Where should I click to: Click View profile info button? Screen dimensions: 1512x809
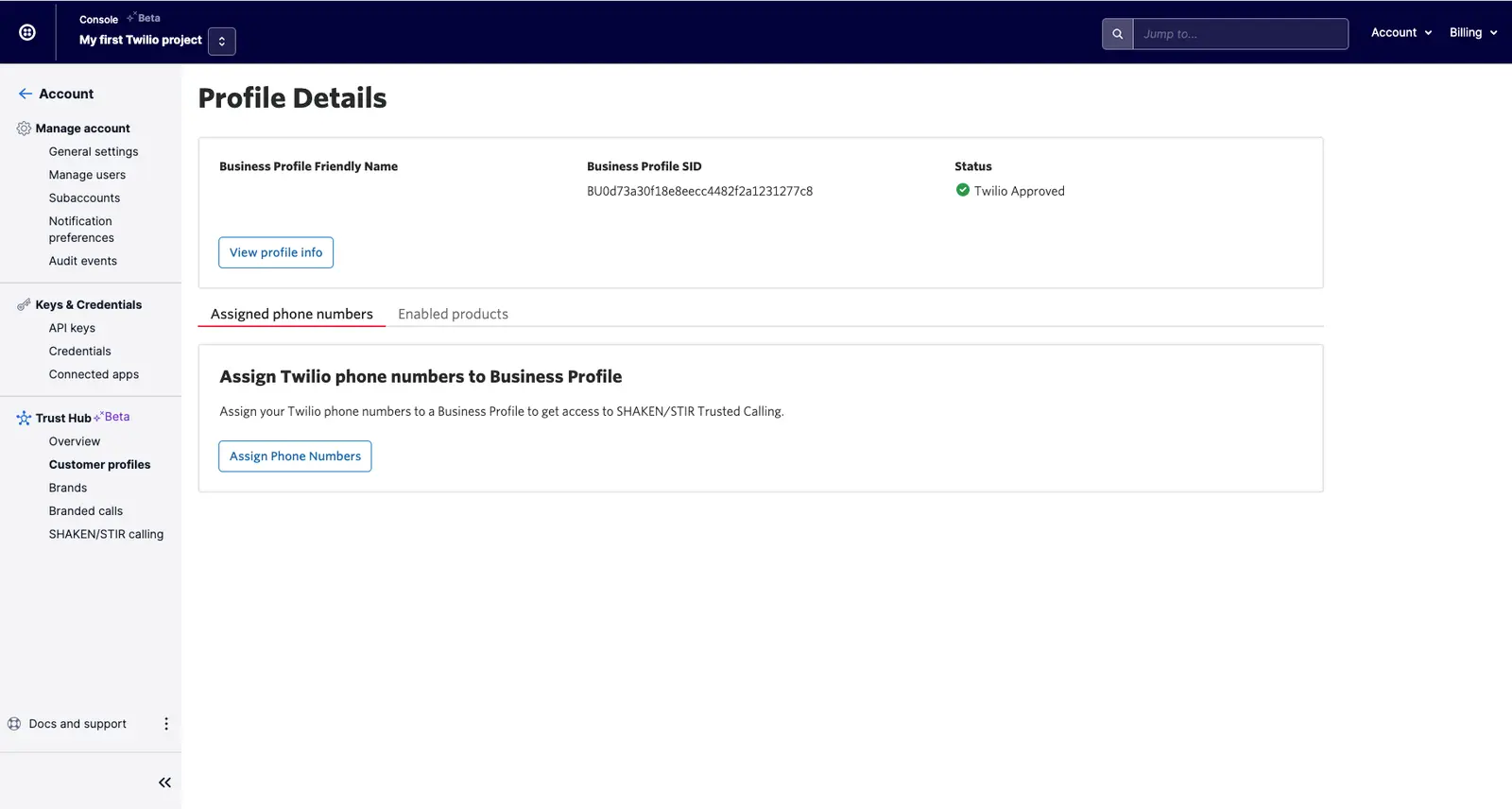click(276, 252)
